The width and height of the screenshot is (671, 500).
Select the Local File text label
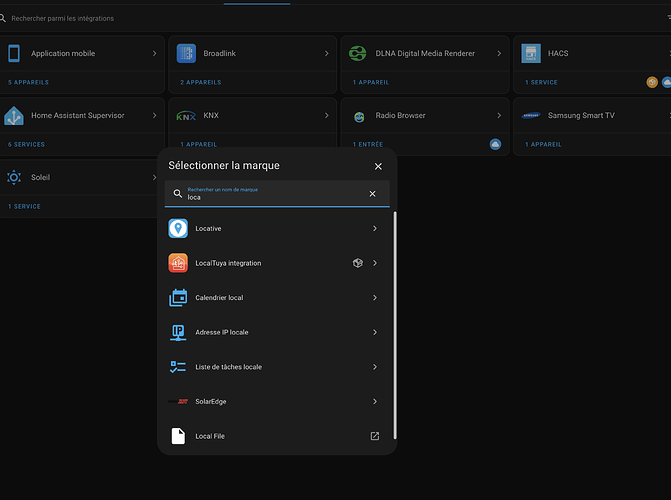(210, 436)
